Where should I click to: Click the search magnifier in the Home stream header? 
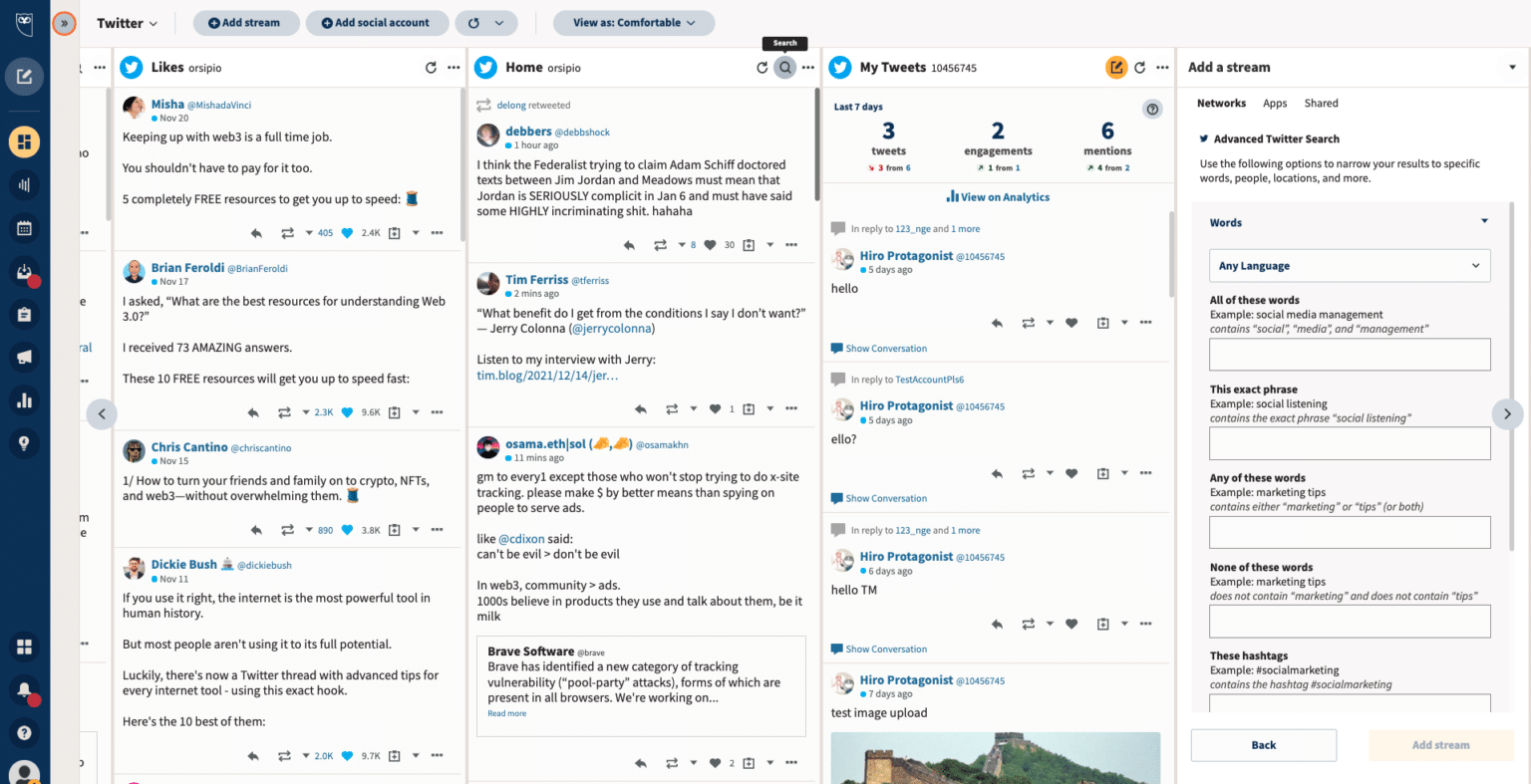click(x=784, y=67)
